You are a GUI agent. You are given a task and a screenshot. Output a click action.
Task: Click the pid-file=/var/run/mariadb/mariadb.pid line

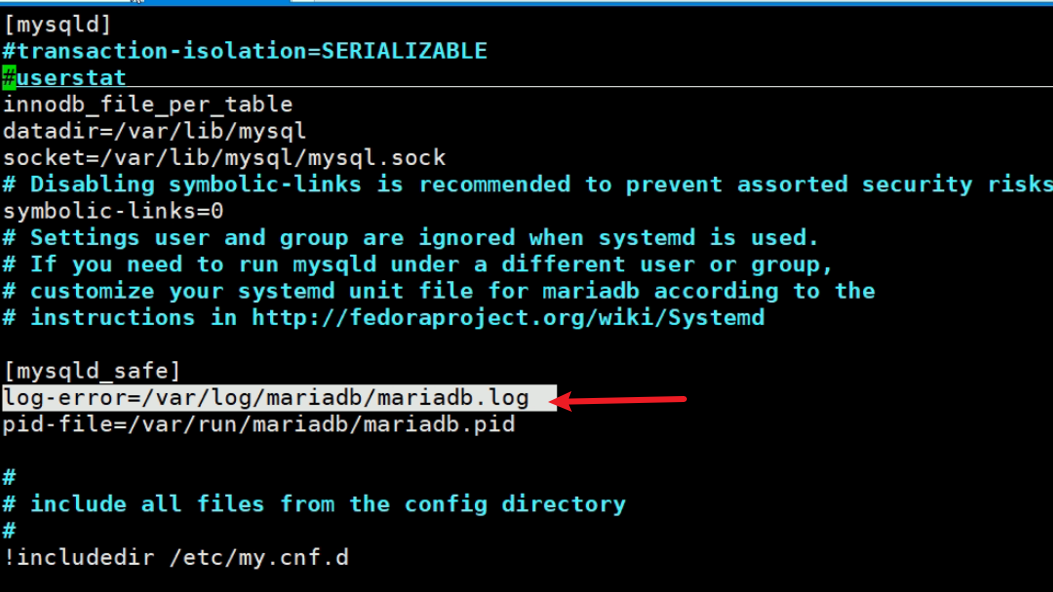[x=259, y=424]
